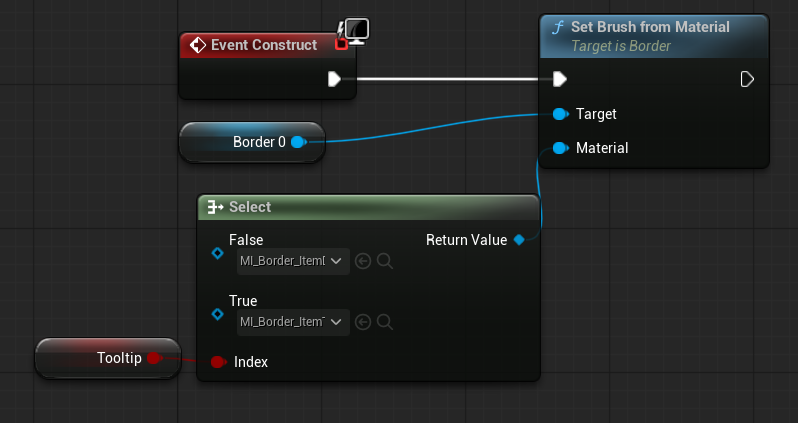Click the function icon on Set Brush node
798x423 pixels.
(558, 28)
